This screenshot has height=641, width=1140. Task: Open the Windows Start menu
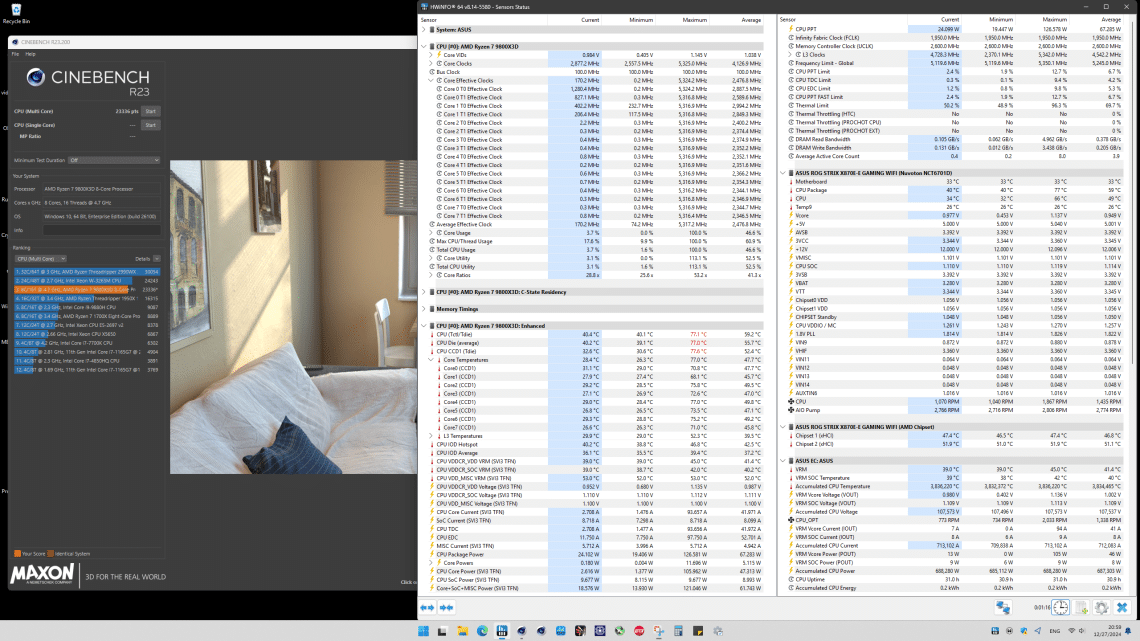423,631
